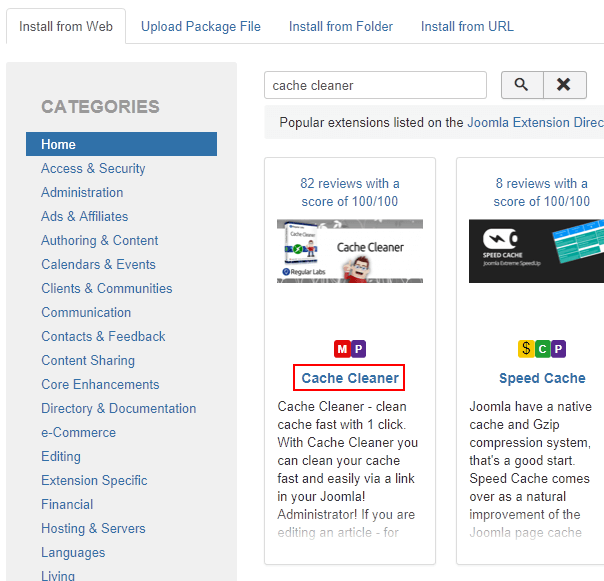Select the Administration category
Screen dimensions: 604x581
coord(82,192)
